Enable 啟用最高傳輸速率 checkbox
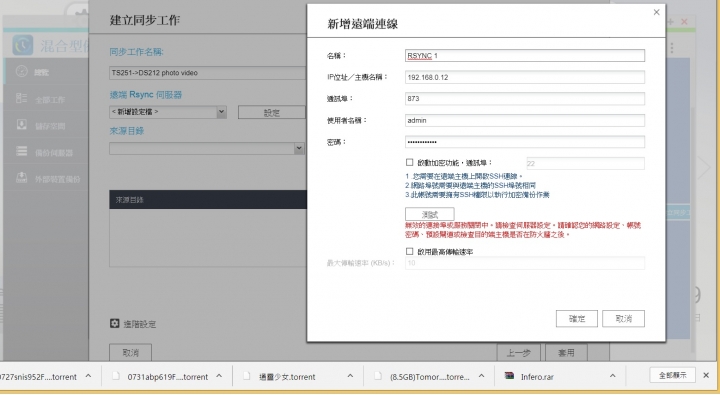Viewport: 720px width, 395px height. pos(410,251)
